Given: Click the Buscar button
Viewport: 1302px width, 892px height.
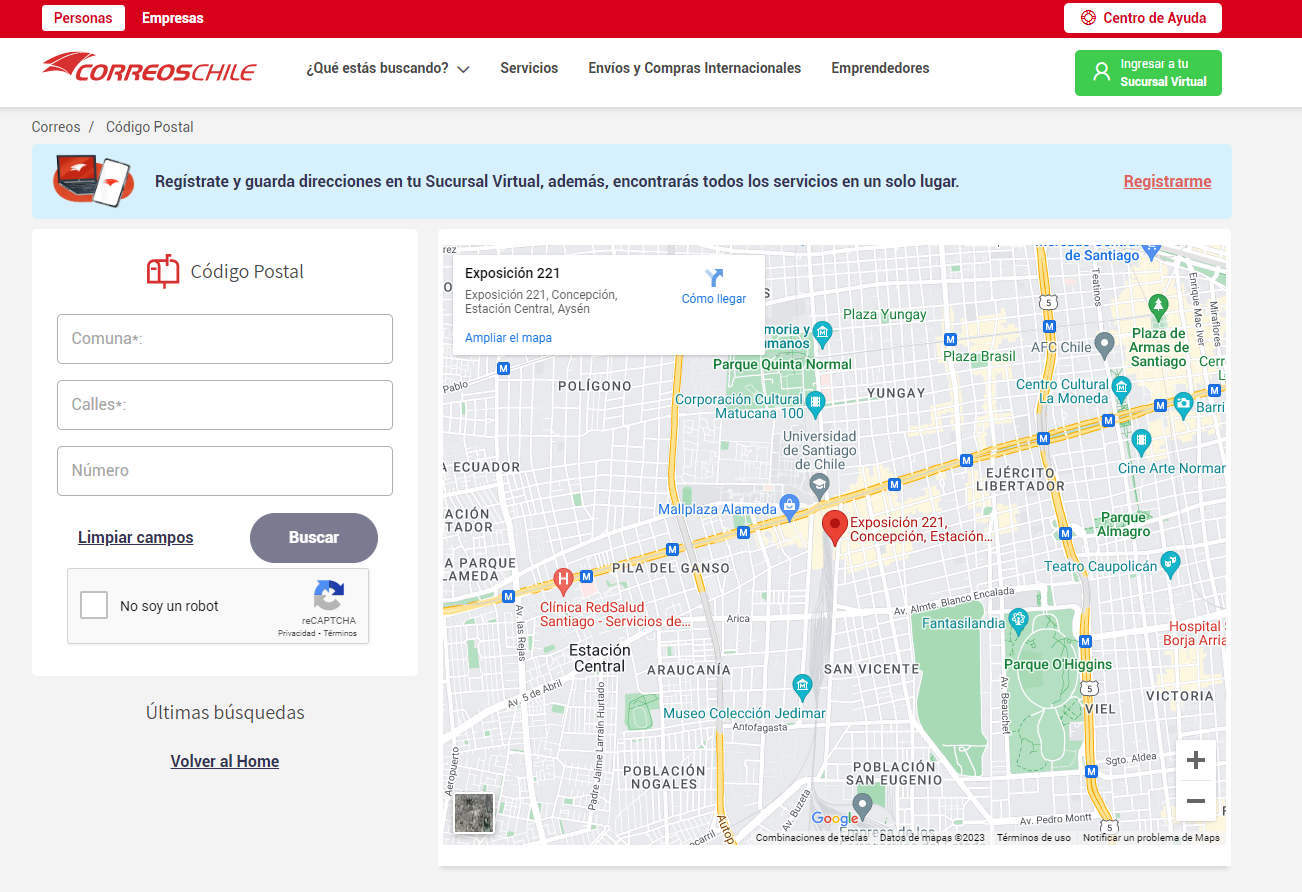Looking at the screenshot, I should [x=314, y=538].
